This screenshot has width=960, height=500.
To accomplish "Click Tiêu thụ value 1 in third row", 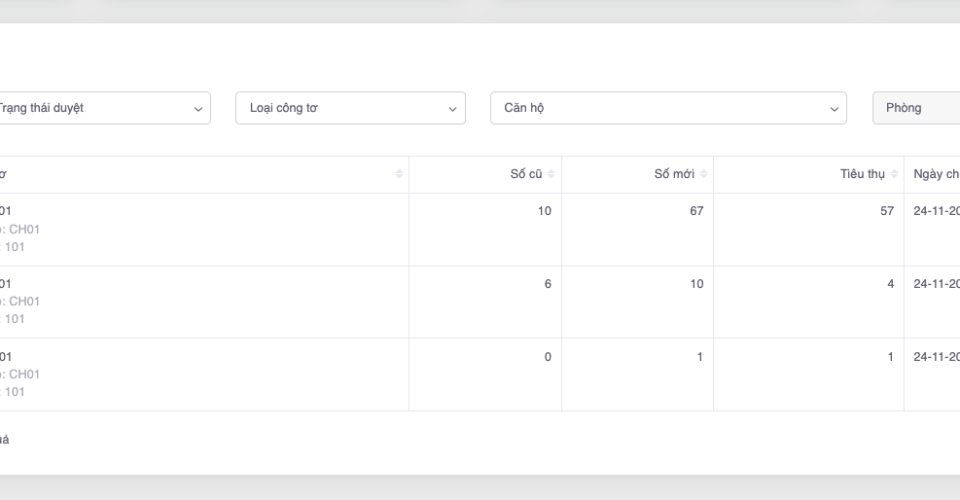I will click(890, 357).
